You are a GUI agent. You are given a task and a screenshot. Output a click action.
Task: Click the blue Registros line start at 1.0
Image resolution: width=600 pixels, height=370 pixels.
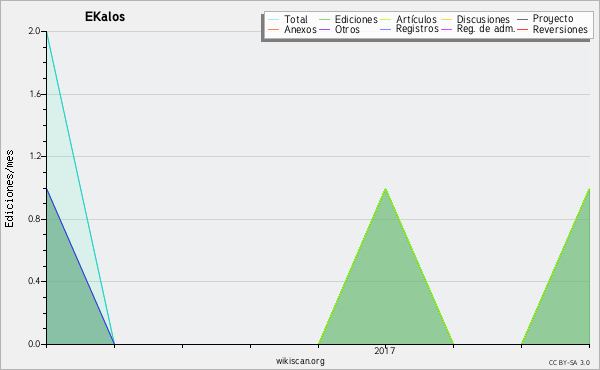(x=47, y=189)
